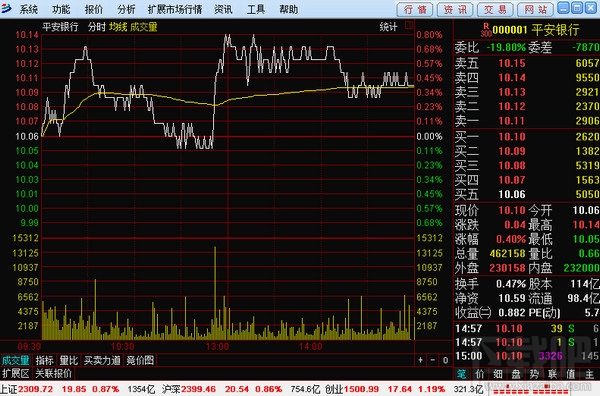
Task: Open the 功能 menu
Action: pyautogui.click(x=61, y=9)
